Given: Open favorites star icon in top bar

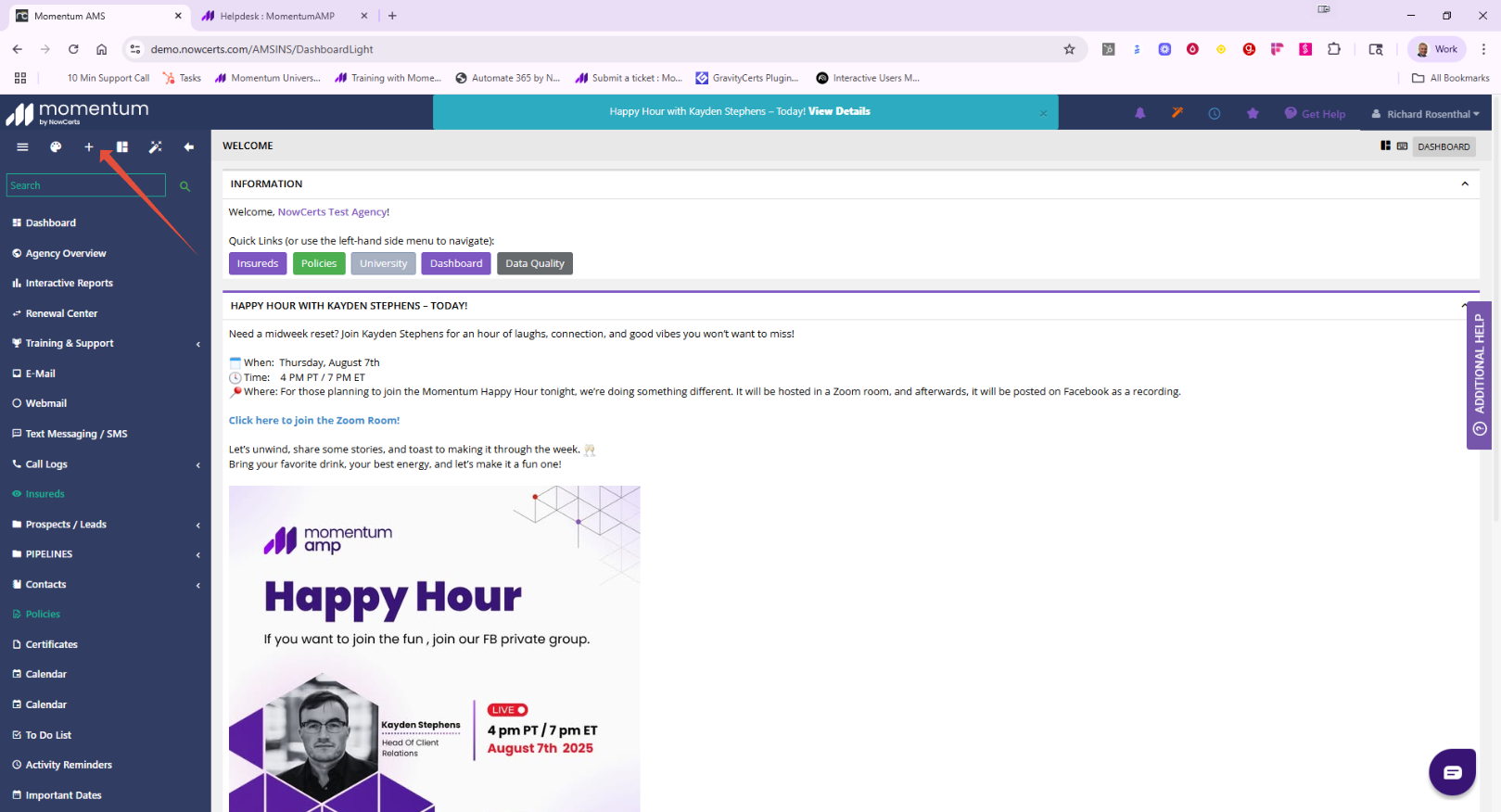Looking at the screenshot, I should coord(1253,113).
